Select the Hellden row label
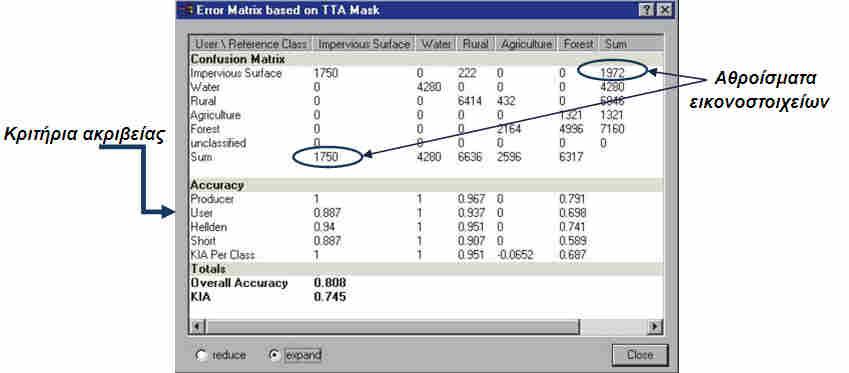Image resolution: width=849 pixels, height=373 pixels. pyautogui.click(x=208, y=227)
